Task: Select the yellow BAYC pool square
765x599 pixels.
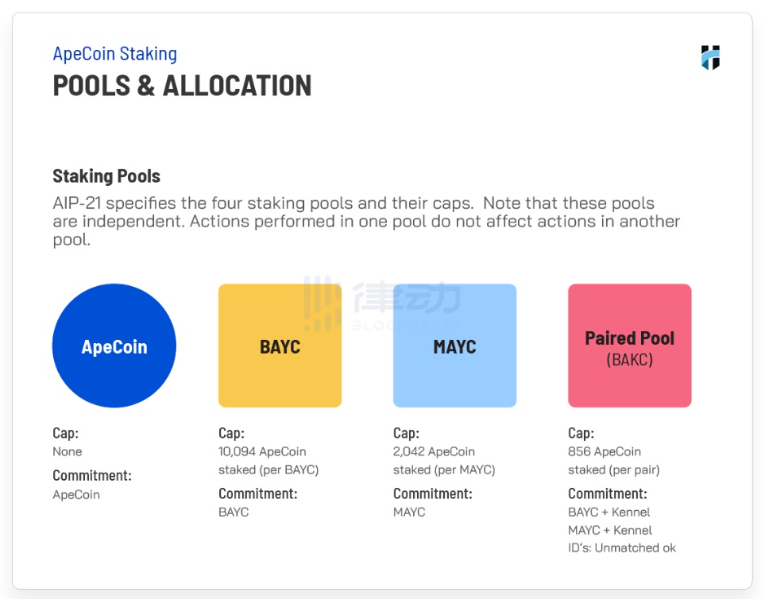Action: coord(280,346)
